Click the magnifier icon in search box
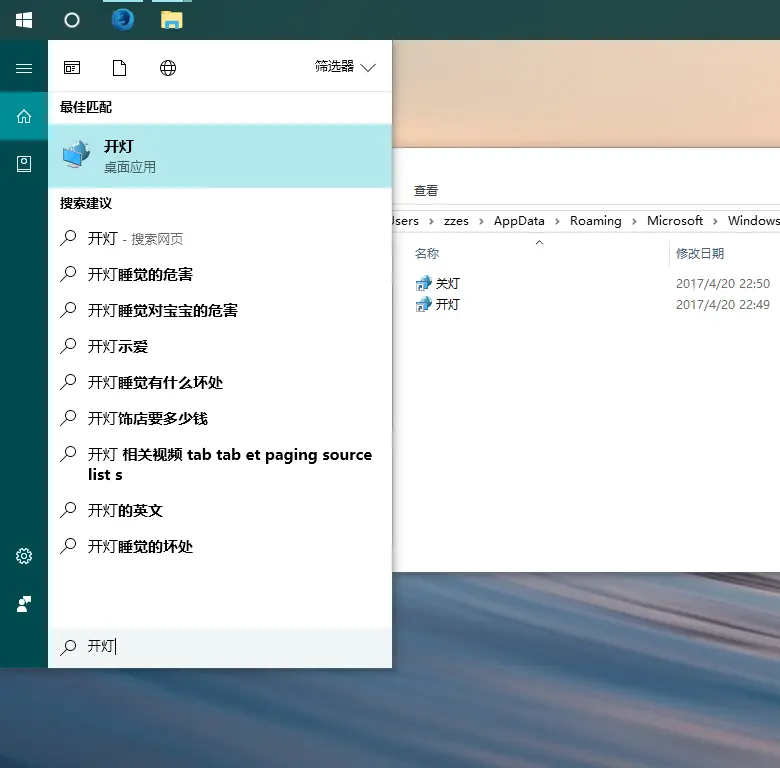Viewport: 780px width, 768px height. [68, 647]
